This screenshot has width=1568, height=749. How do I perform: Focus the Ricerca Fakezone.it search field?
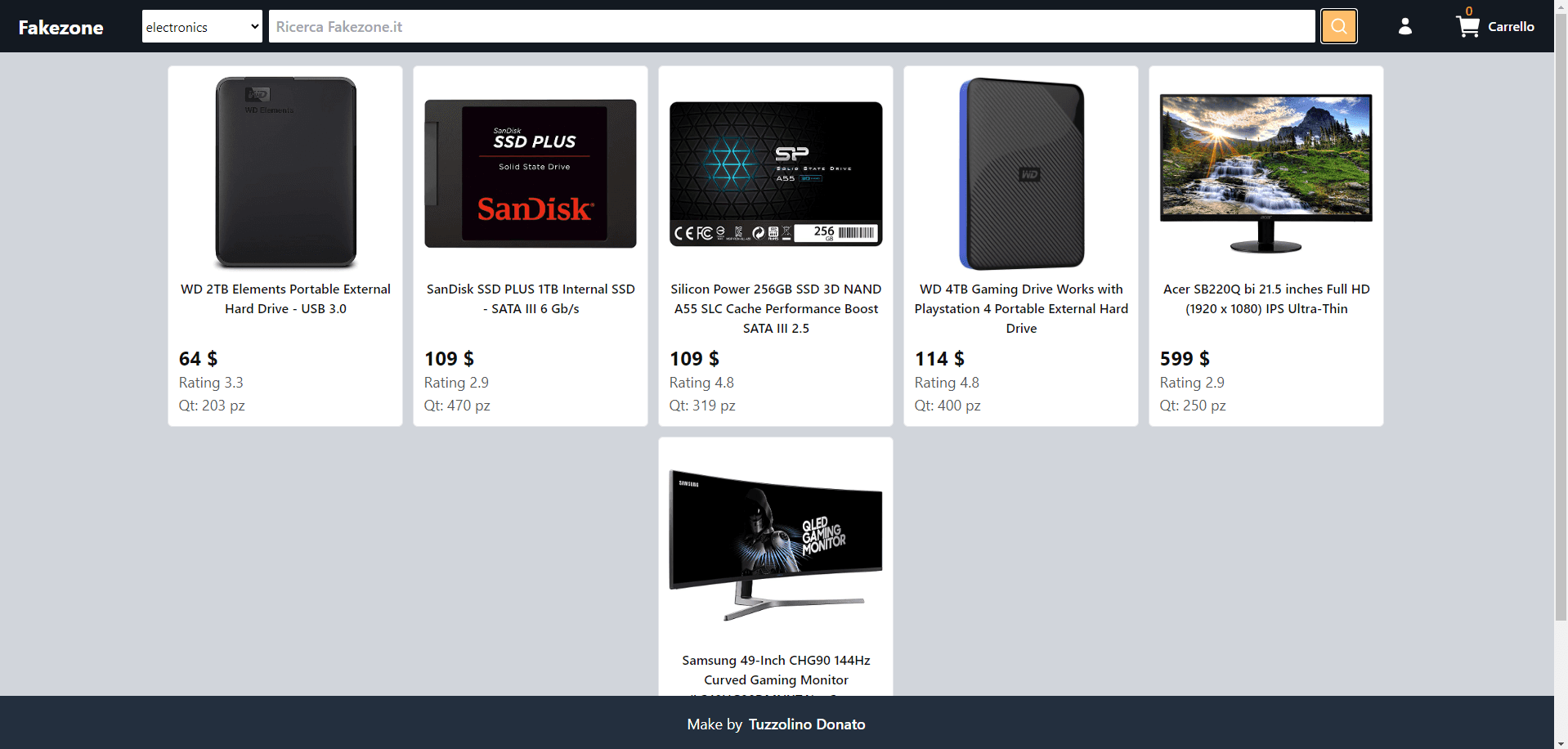[x=791, y=26]
